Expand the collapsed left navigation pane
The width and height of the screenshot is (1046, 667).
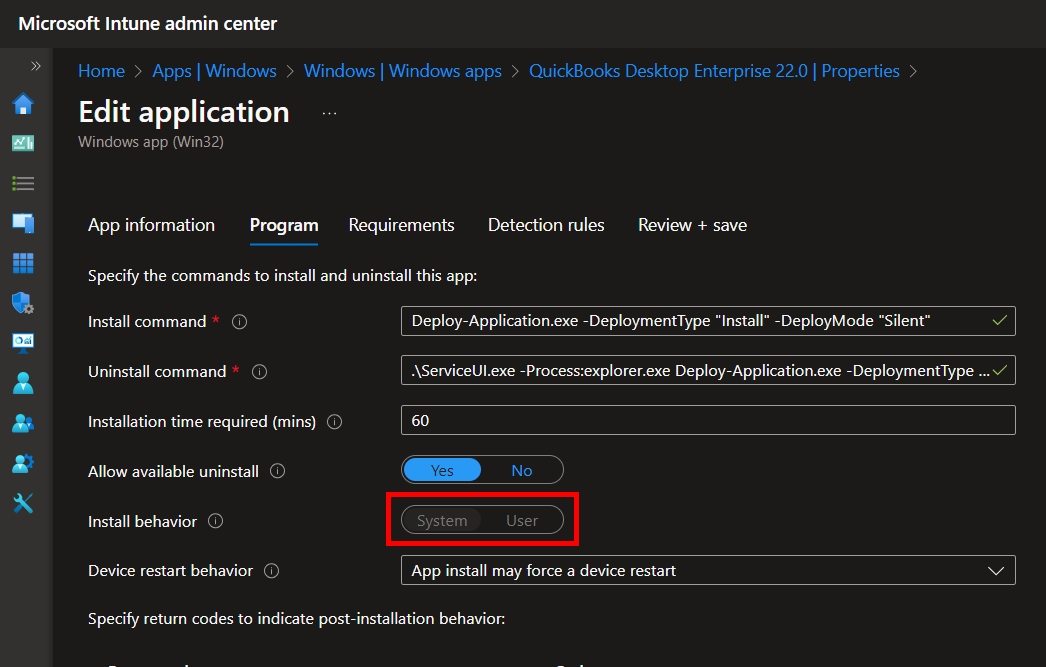36,66
